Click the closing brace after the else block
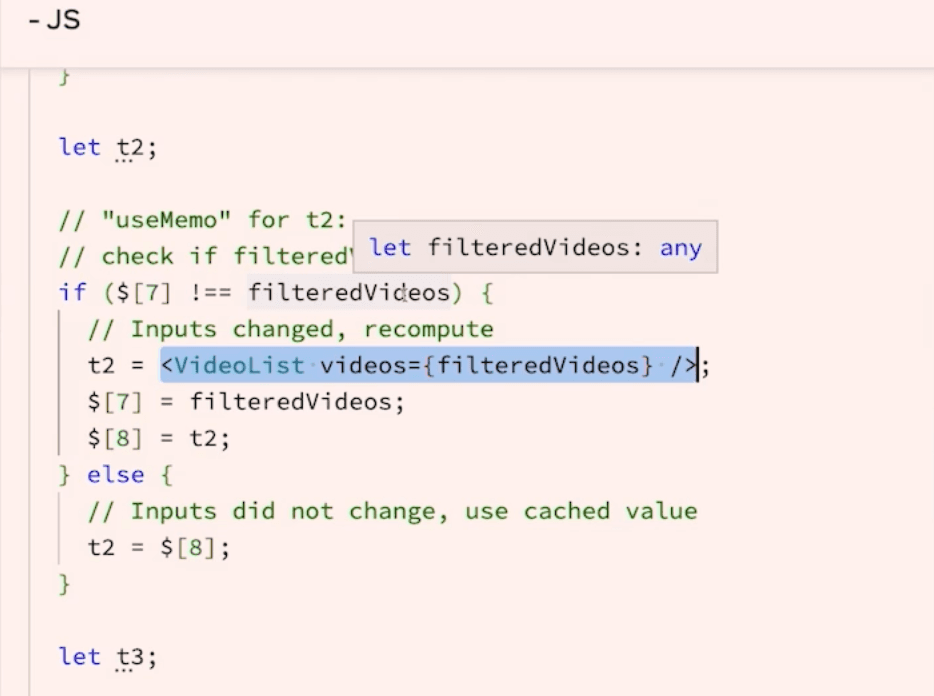Screen dimensions: 934x696 63,583
